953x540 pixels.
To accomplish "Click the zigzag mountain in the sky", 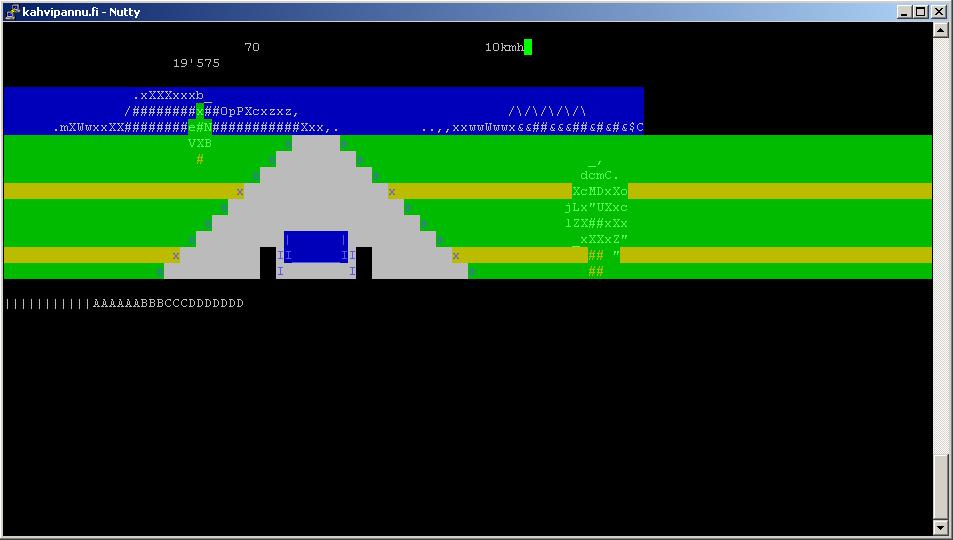I will [547, 111].
